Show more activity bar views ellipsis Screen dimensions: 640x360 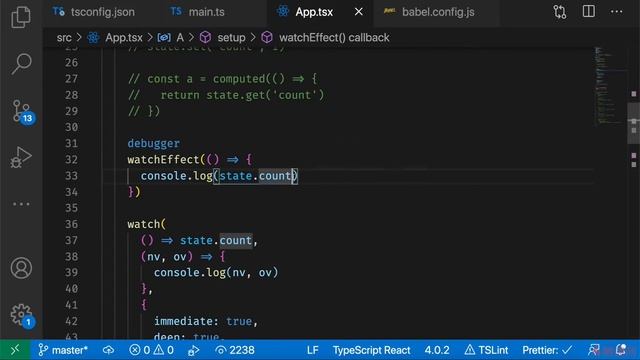[x=21, y=204]
